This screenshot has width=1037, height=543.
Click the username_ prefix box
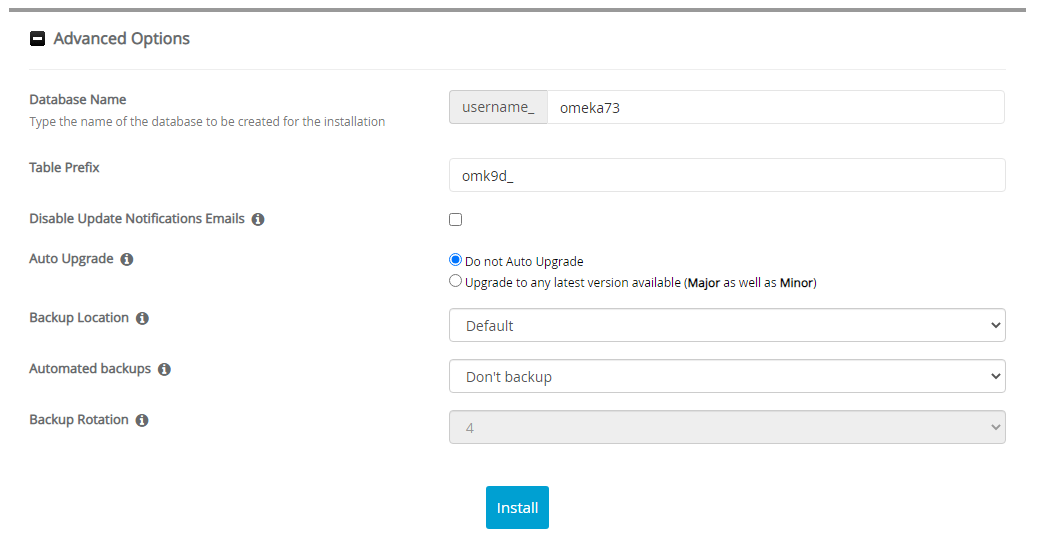coord(498,108)
